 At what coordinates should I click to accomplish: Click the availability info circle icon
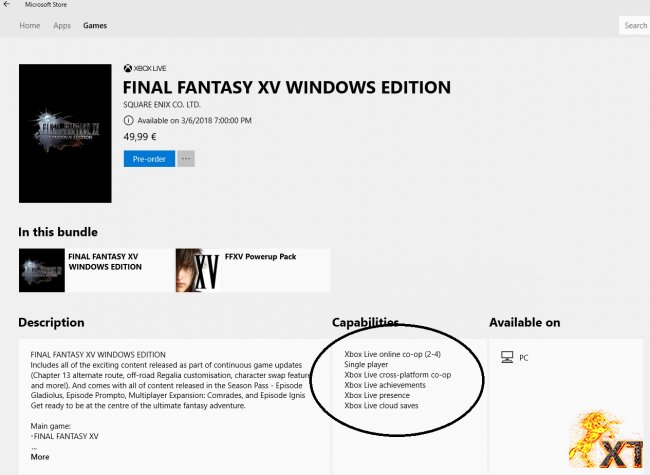click(x=129, y=121)
